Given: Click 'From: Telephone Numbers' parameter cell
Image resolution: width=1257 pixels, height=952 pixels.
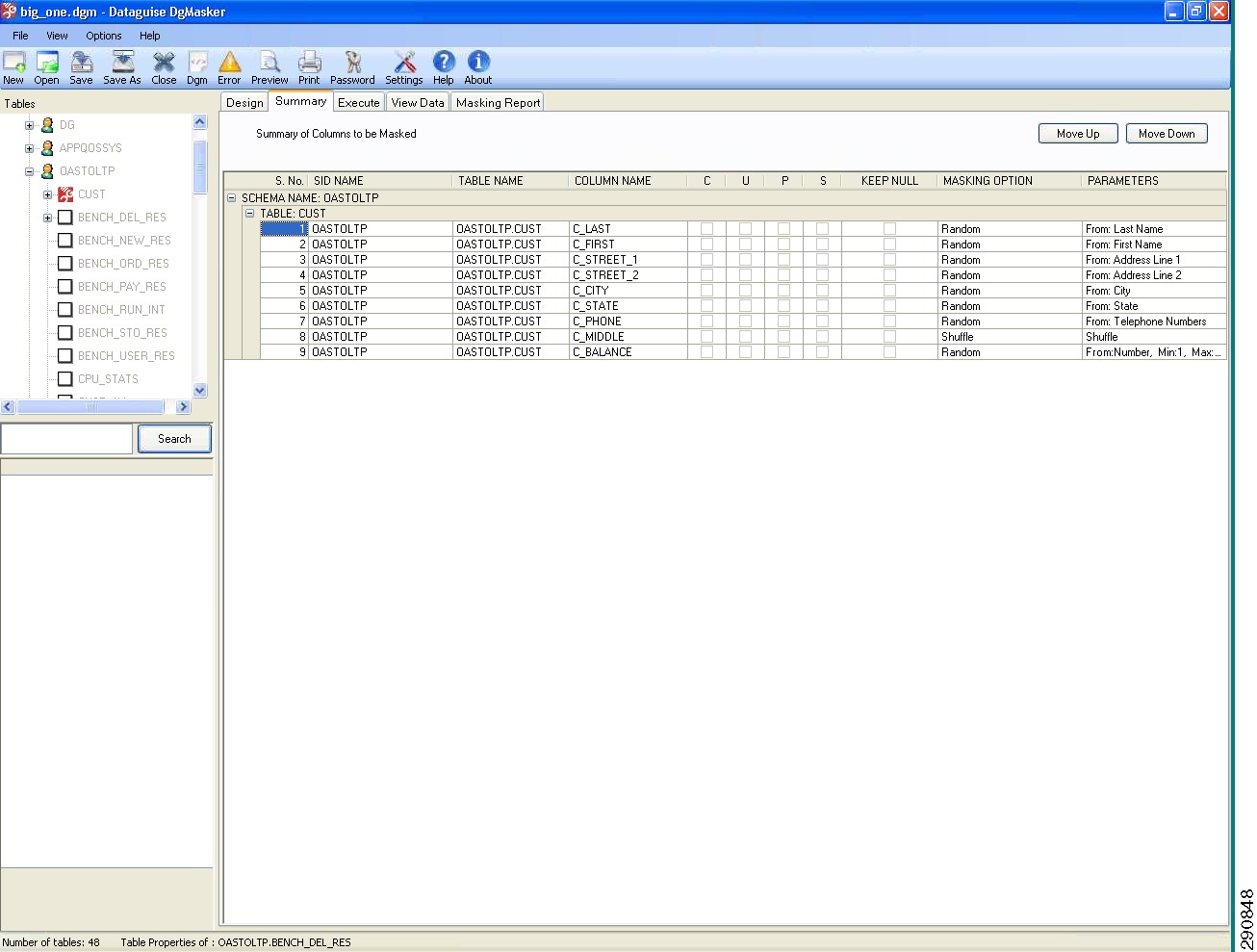Looking at the screenshot, I should [1154, 322].
